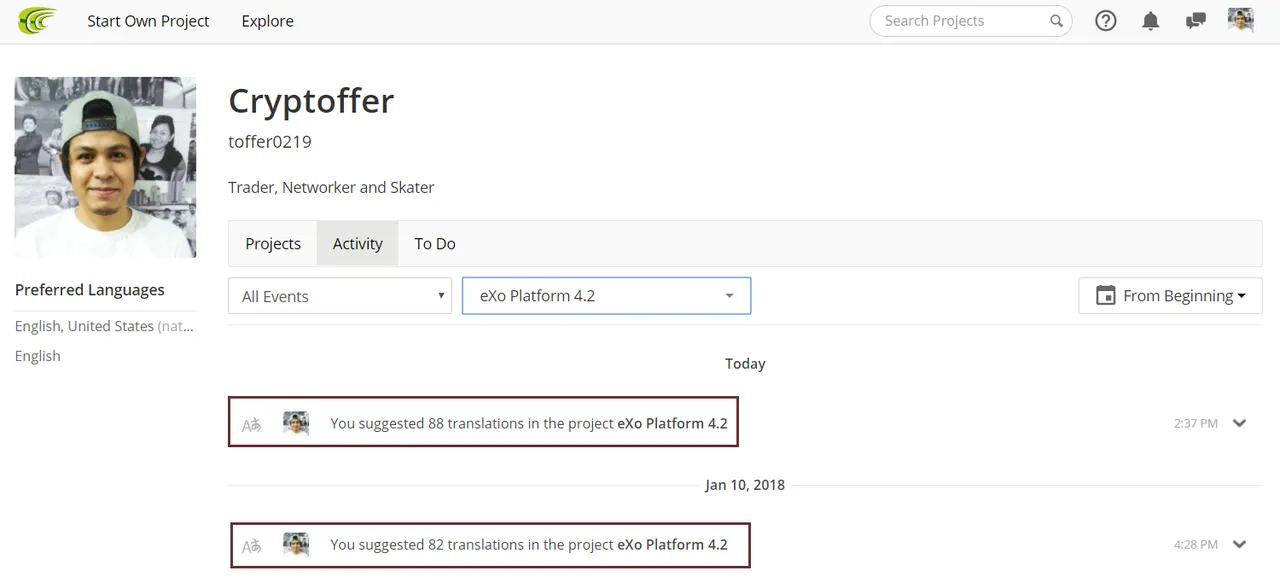
Task: Switch to the To Do tab
Action: 435,244
